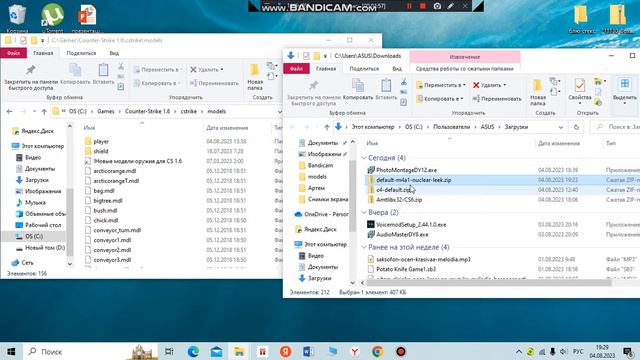Switch to Поделиться tab in models window
640x360 pixels.
[x=81, y=53]
